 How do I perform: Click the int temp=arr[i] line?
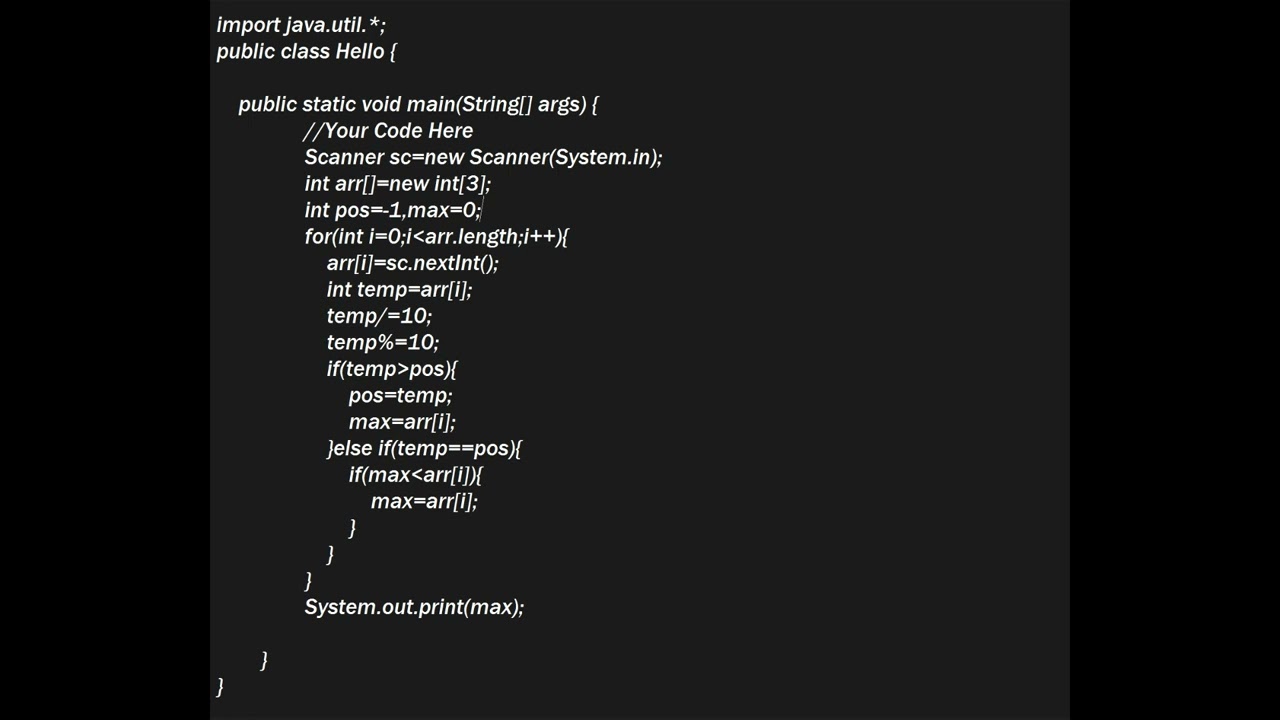point(399,290)
